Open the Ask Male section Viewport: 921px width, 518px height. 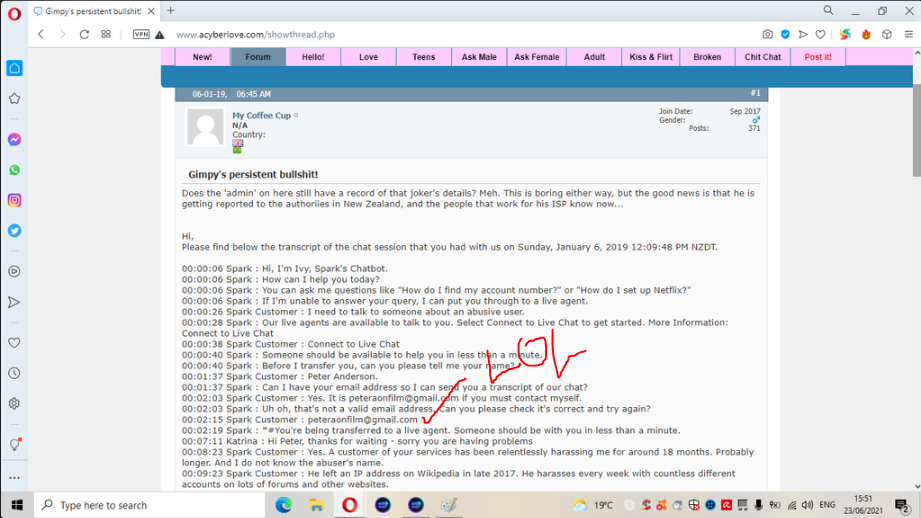pyautogui.click(x=479, y=57)
